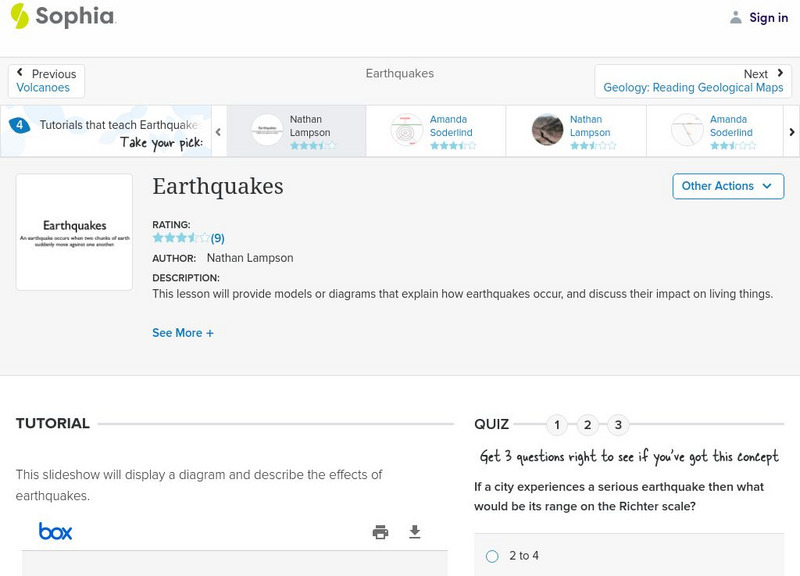Click the star rating under Earthquakes title

click(x=181, y=238)
